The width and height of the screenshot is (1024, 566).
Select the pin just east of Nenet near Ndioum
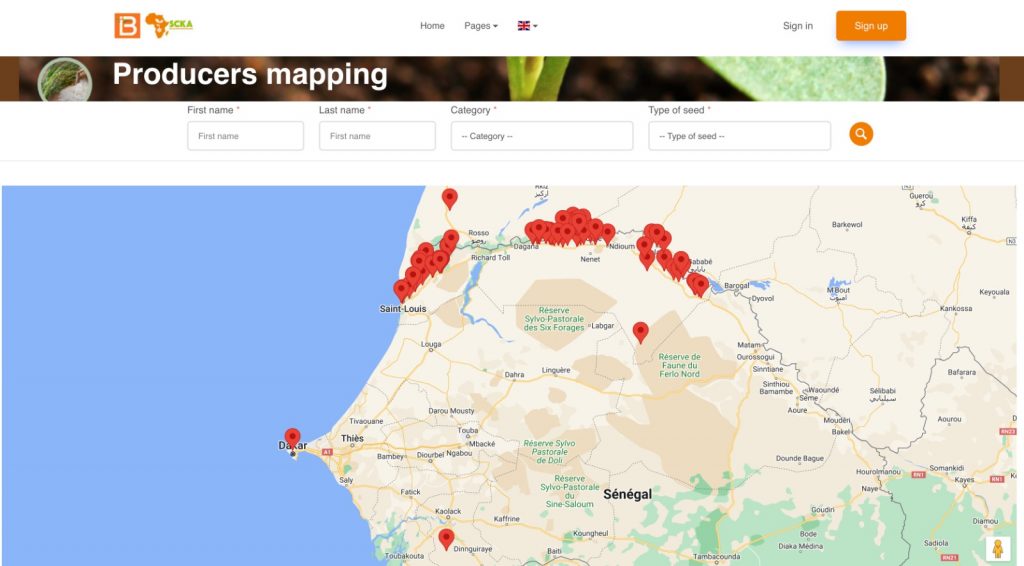pos(608,234)
